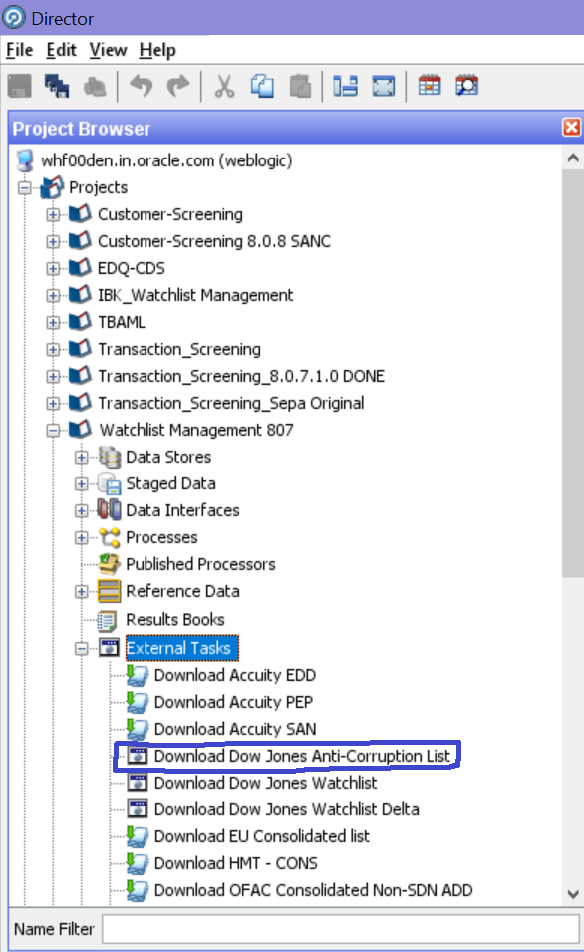Expand the IBK_Watchlist Management project

click(53, 296)
